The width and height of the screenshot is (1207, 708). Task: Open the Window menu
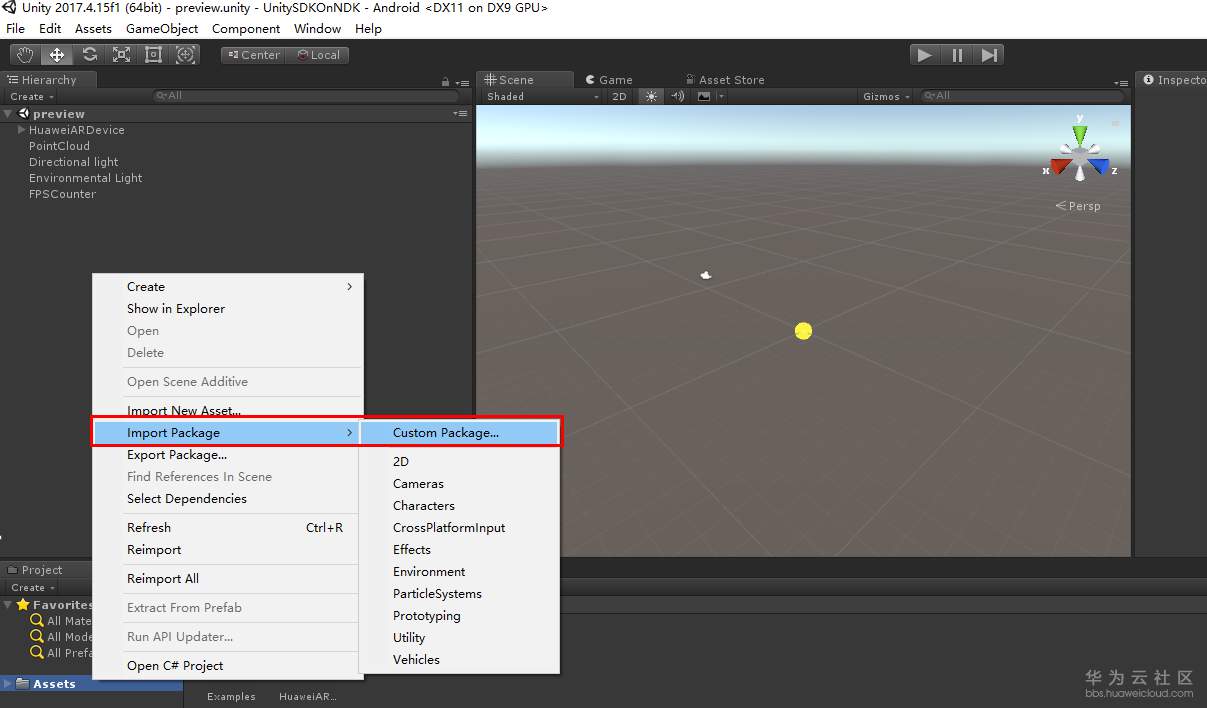318,29
